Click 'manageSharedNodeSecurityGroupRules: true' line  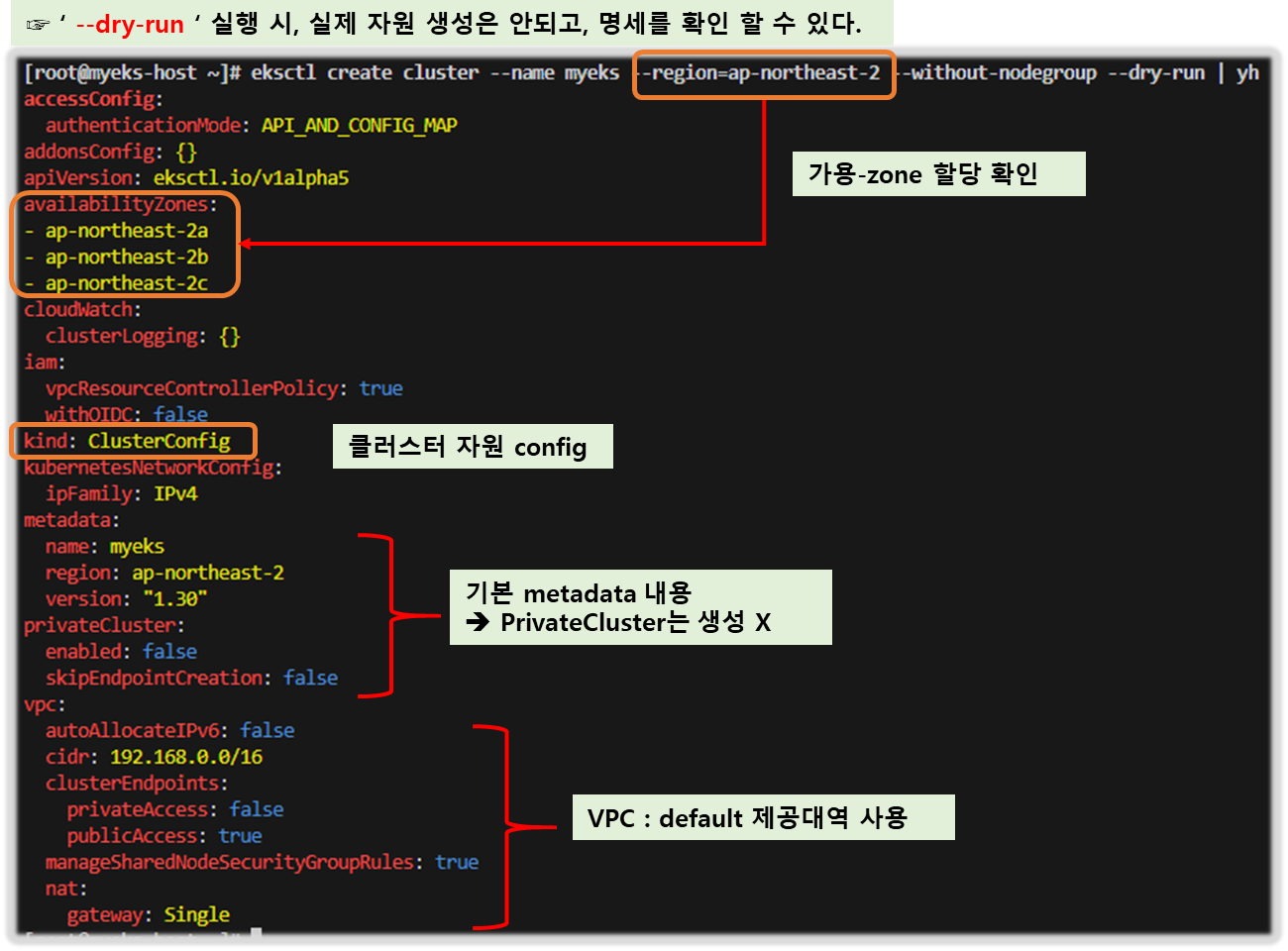[x=262, y=862]
